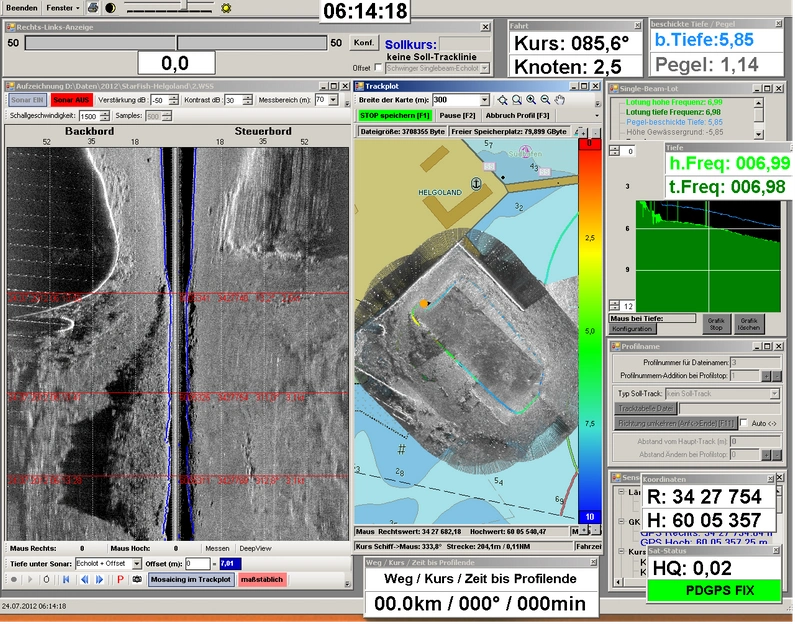This screenshot has width=800, height=629.
Task: Click the red P marker icon in sonar toolbar
Action: tap(119, 582)
